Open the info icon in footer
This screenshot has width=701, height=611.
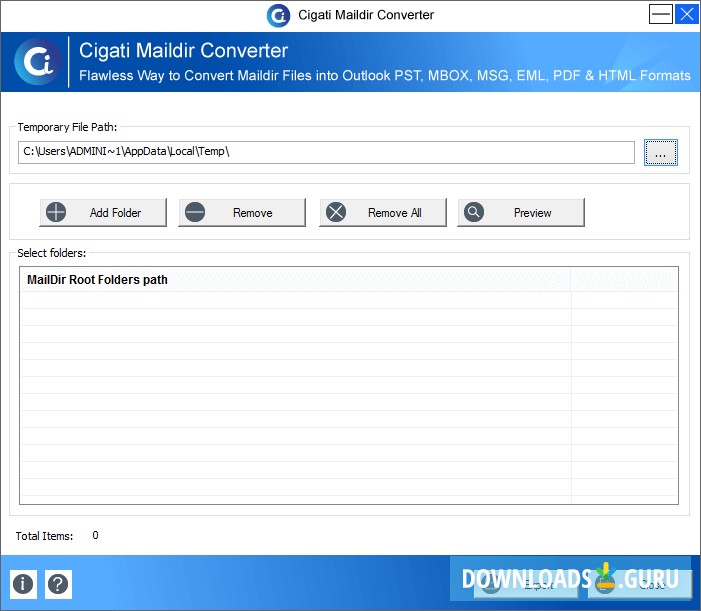23,583
